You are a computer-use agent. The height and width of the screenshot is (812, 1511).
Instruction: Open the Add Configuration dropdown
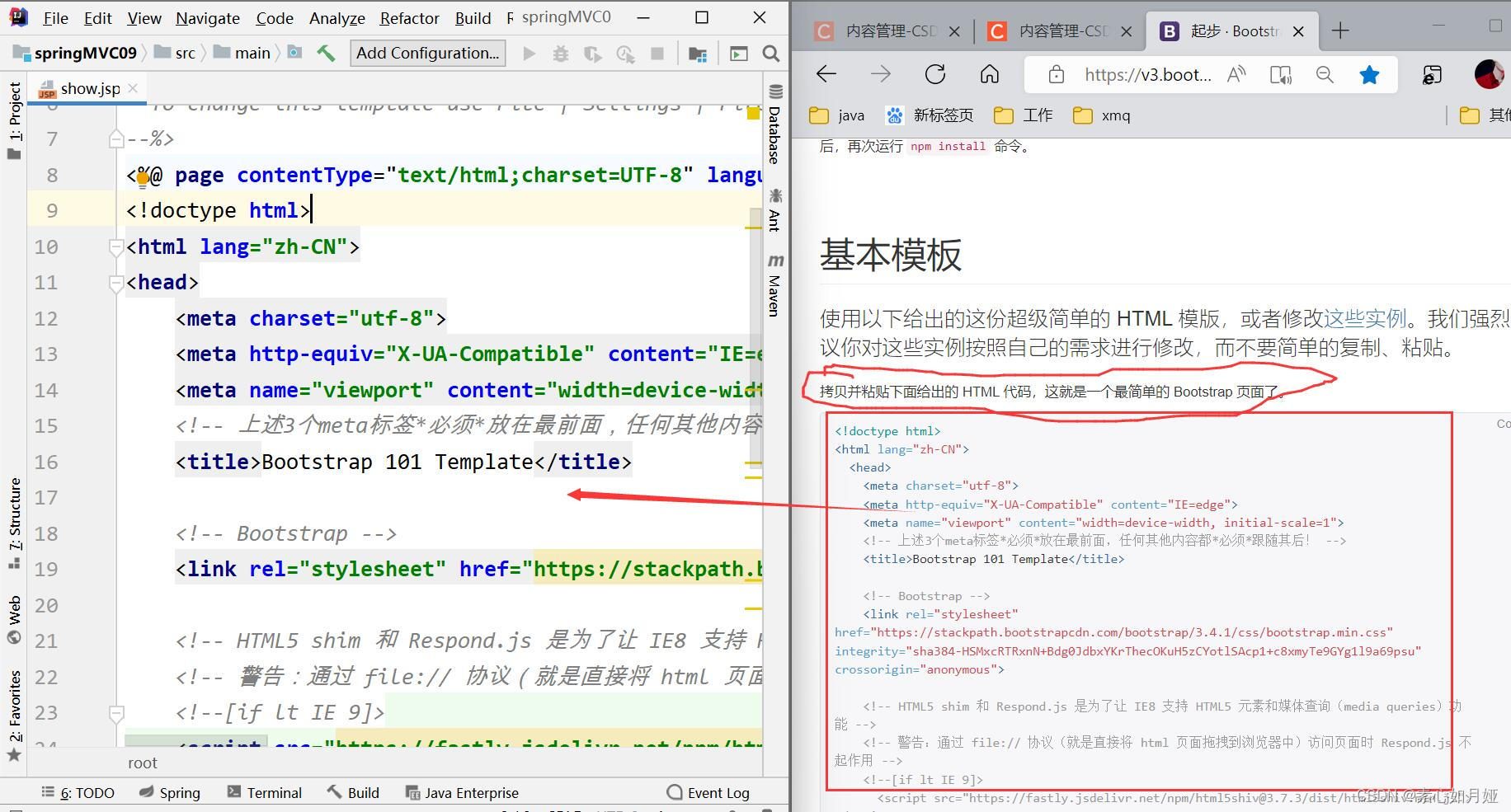(428, 54)
